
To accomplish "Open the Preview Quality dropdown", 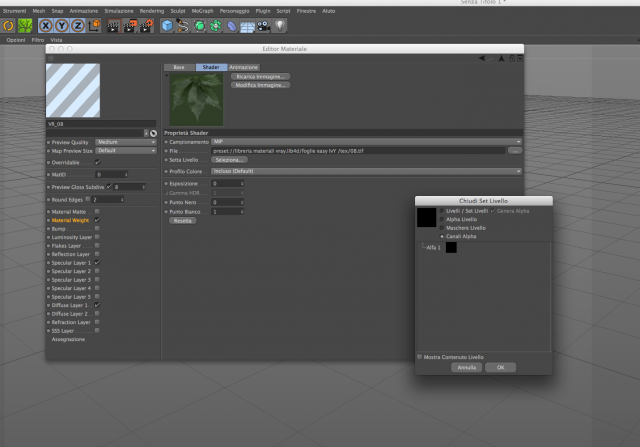I will pyautogui.click(x=126, y=142).
